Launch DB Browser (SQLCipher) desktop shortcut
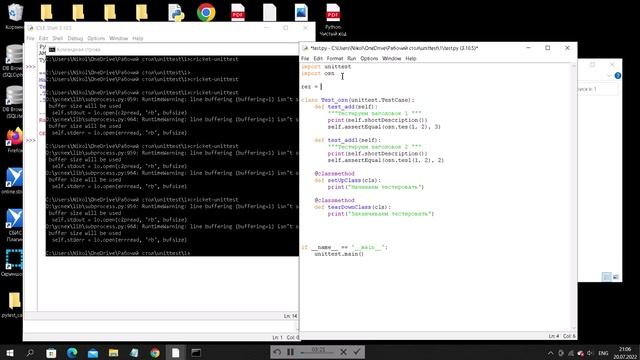Viewport: 640px width, 360px height. 13,60
